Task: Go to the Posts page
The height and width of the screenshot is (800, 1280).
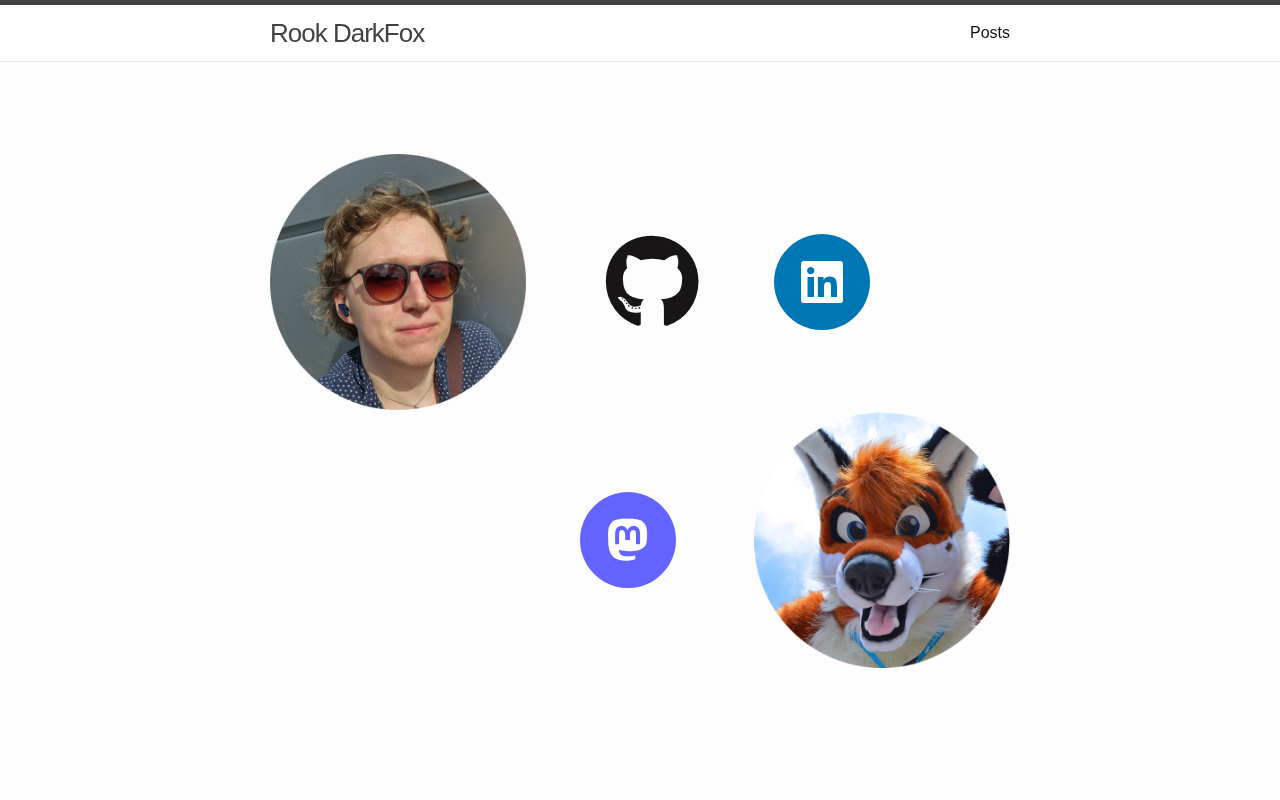Action: tap(990, 33)
